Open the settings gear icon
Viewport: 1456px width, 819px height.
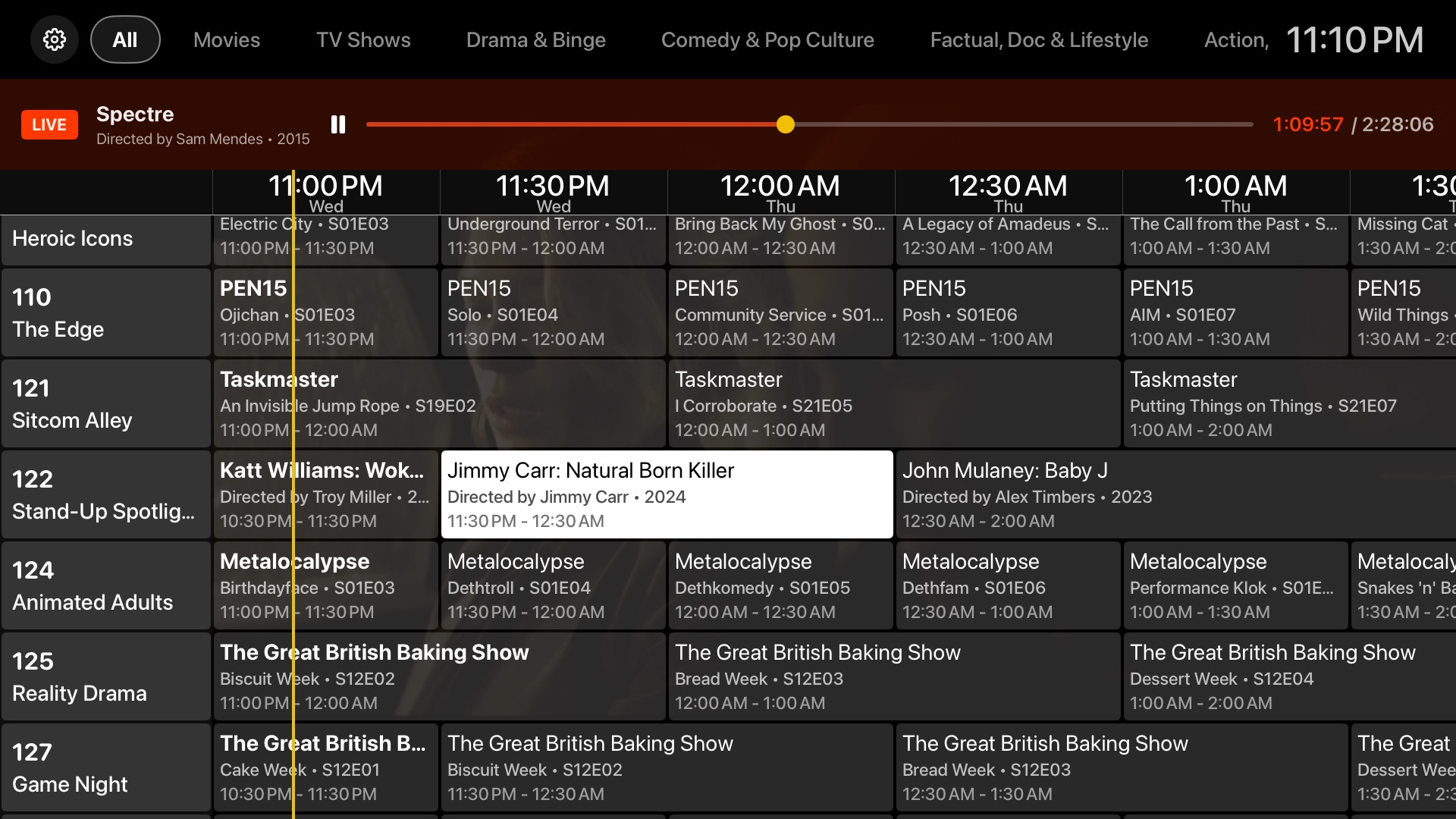click(x=55, y=39)
